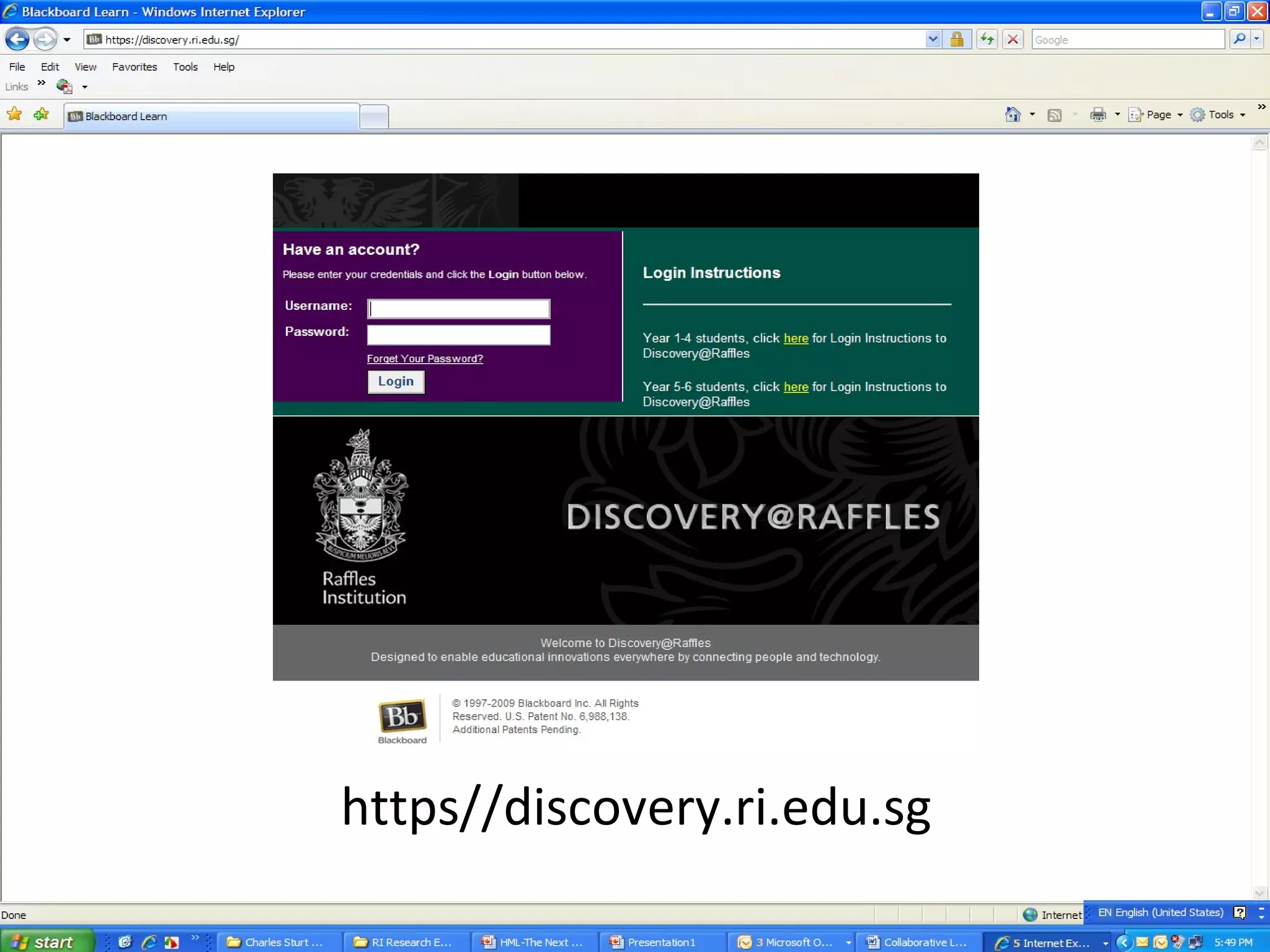Stop loading with the red X icon
Screen dimensions: 1270x952
coord(1013,40)
